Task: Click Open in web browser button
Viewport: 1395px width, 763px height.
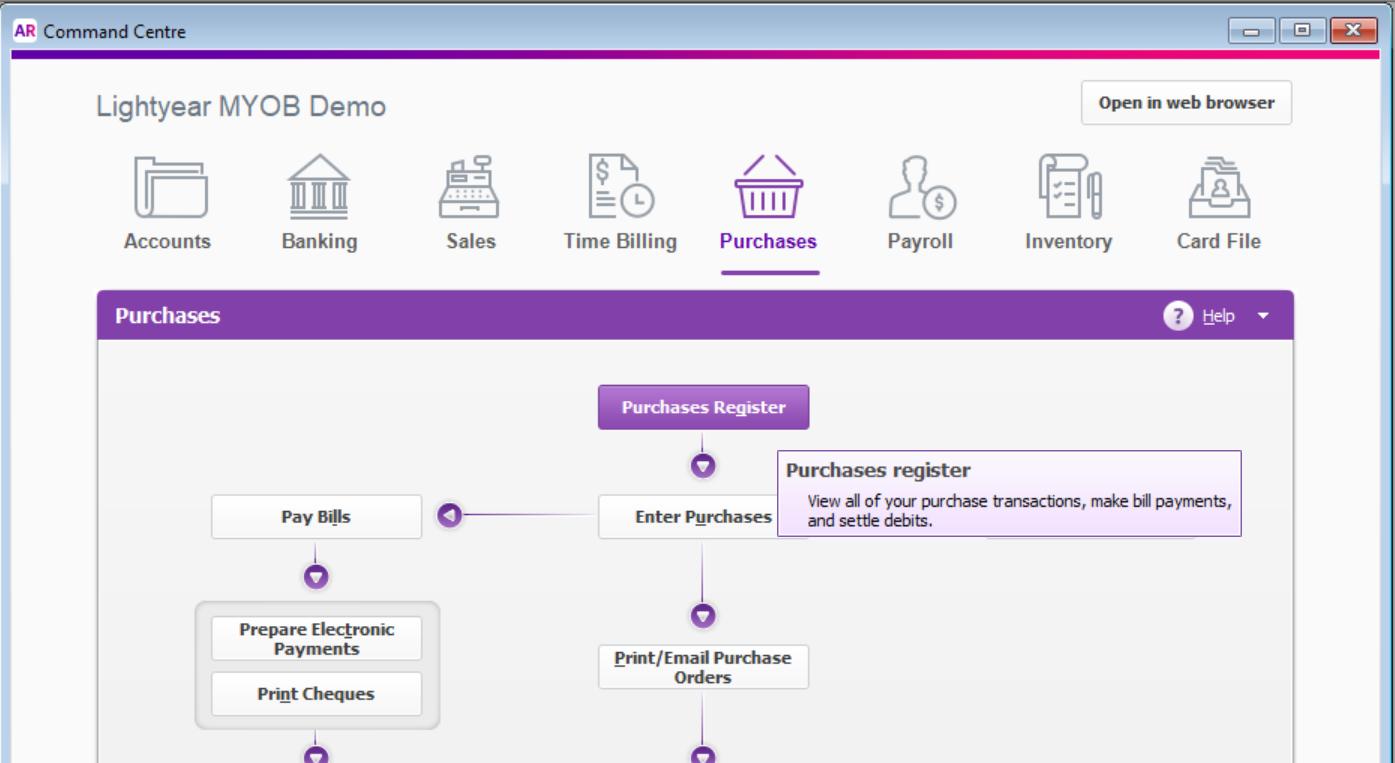Action: (1186, 103)
